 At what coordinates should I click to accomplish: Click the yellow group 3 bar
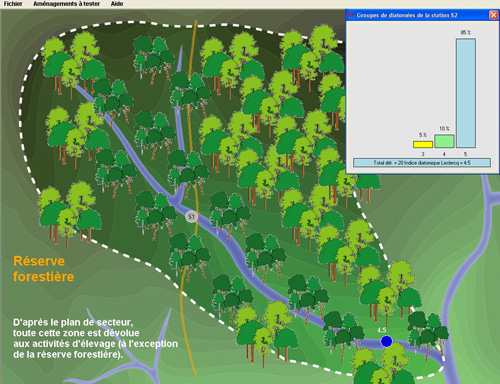pyautogui.click(x=423, y=144)
